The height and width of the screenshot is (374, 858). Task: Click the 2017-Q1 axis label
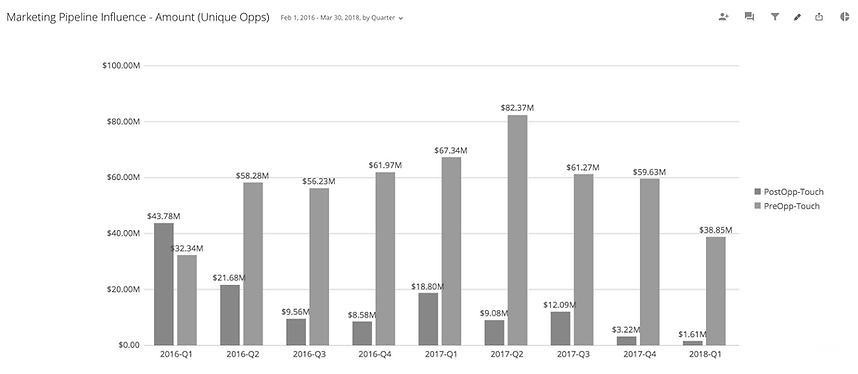[x=440, y=354]
